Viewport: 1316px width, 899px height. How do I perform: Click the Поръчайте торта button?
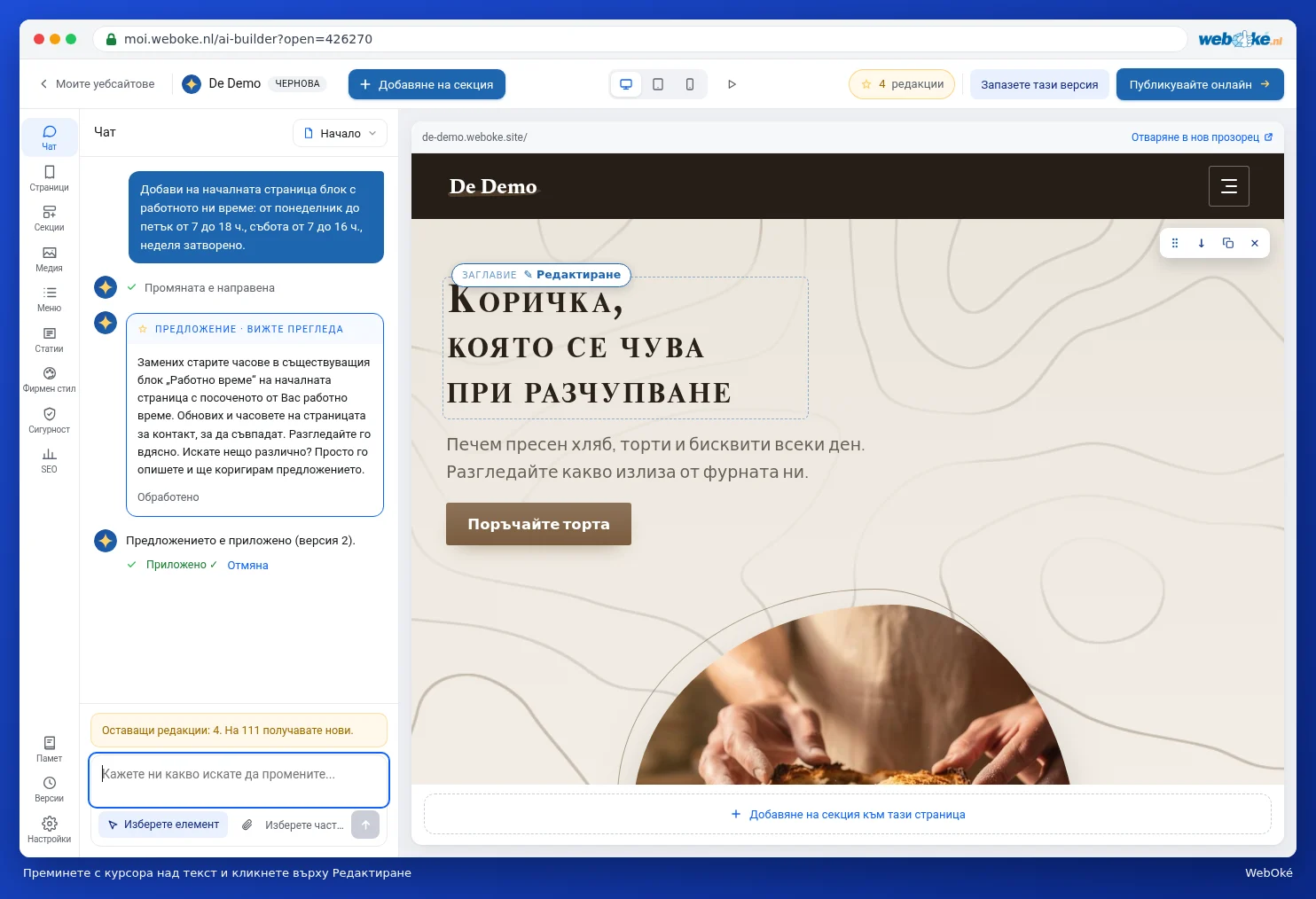pyautogui.click(x=538, y=524)
